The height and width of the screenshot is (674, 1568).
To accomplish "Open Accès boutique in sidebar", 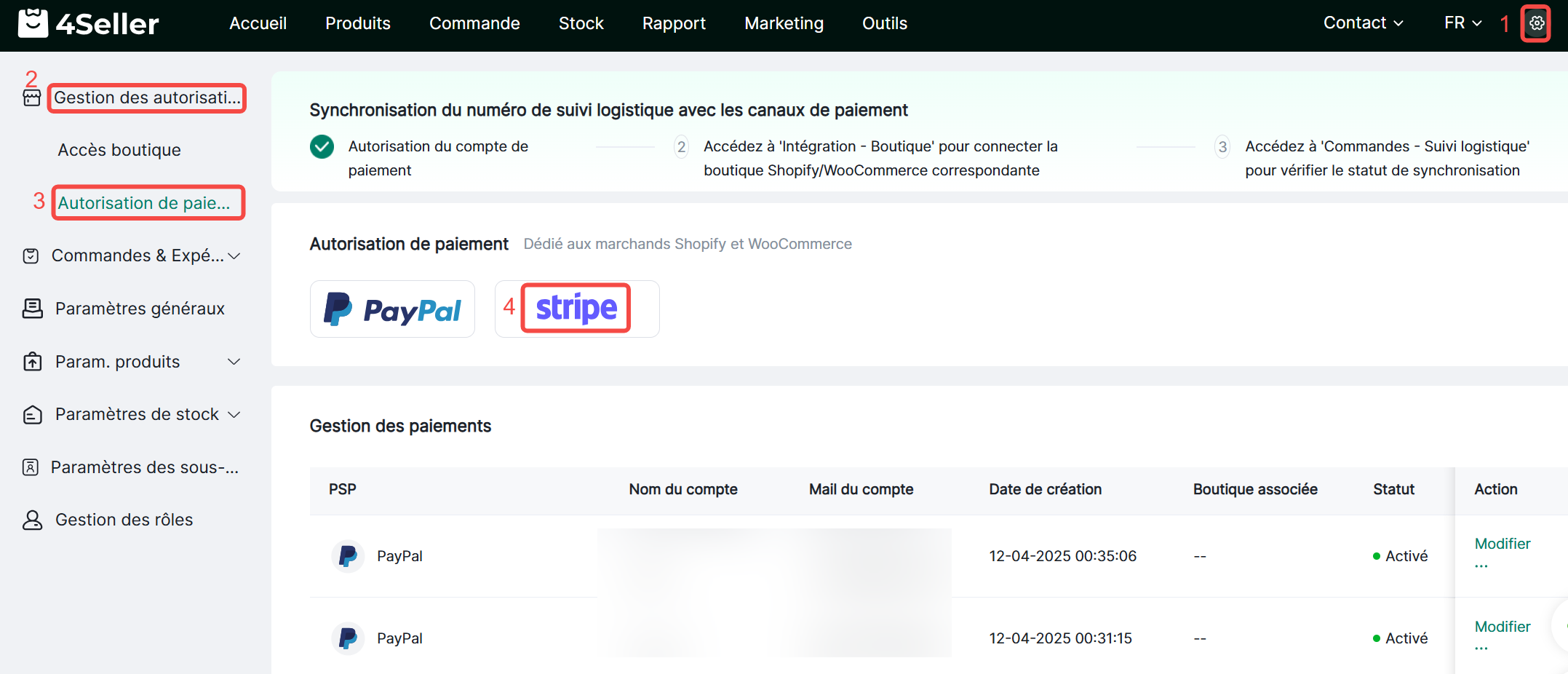I will point(119,150).
